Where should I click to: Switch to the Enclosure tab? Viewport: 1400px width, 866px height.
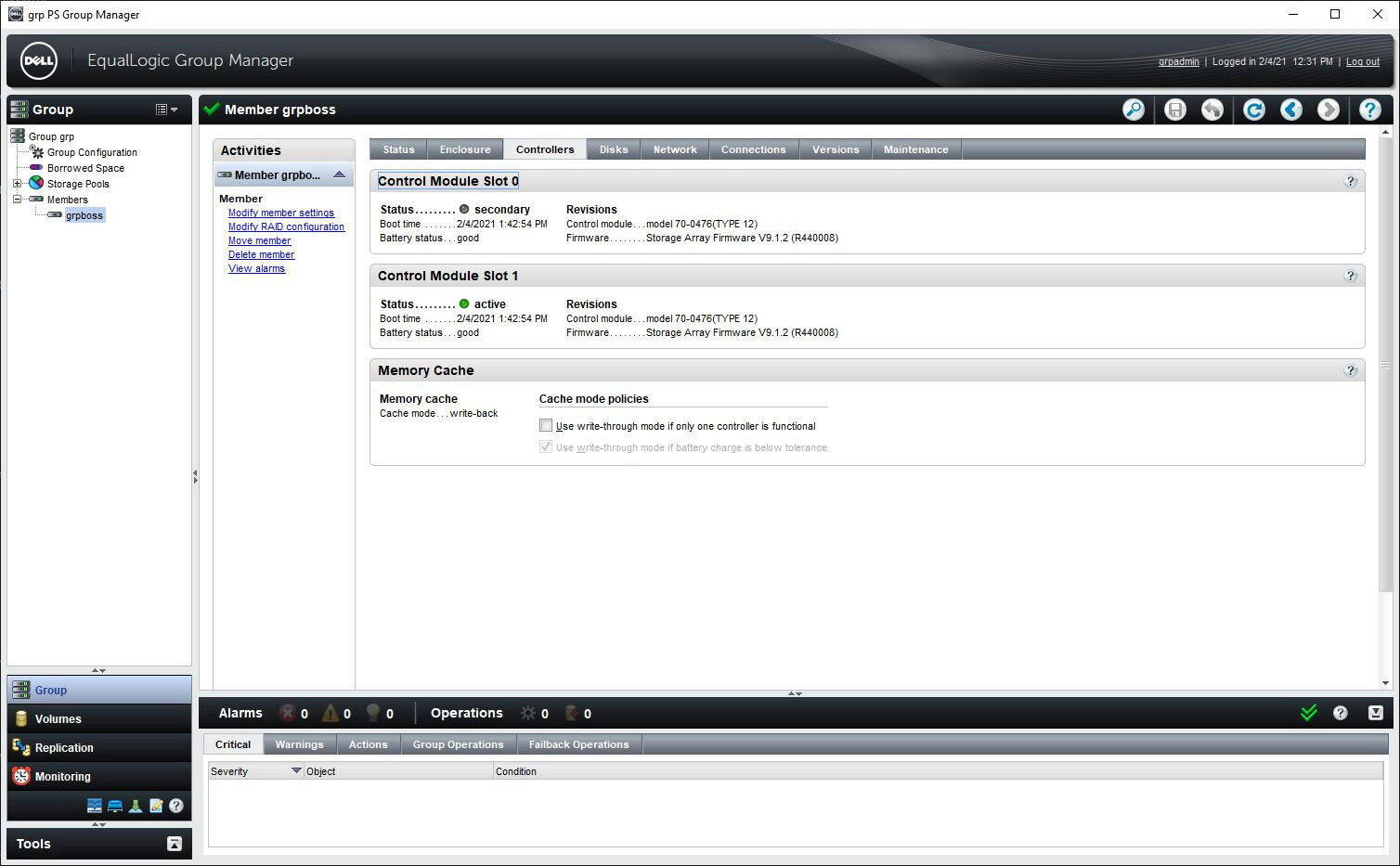(x=465, y=149)
